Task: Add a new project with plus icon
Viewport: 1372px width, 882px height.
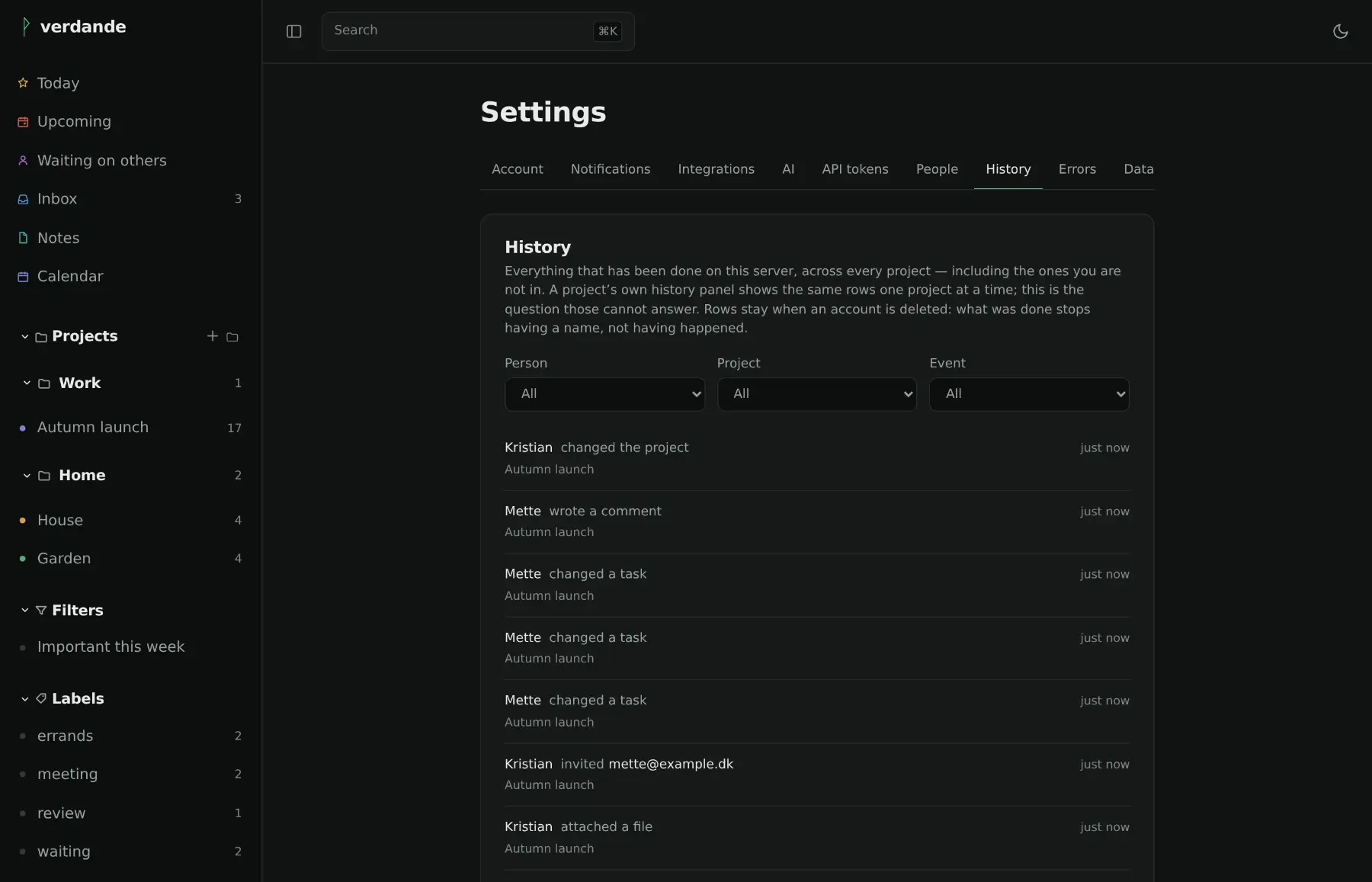Action: click(x=213, y=336)
